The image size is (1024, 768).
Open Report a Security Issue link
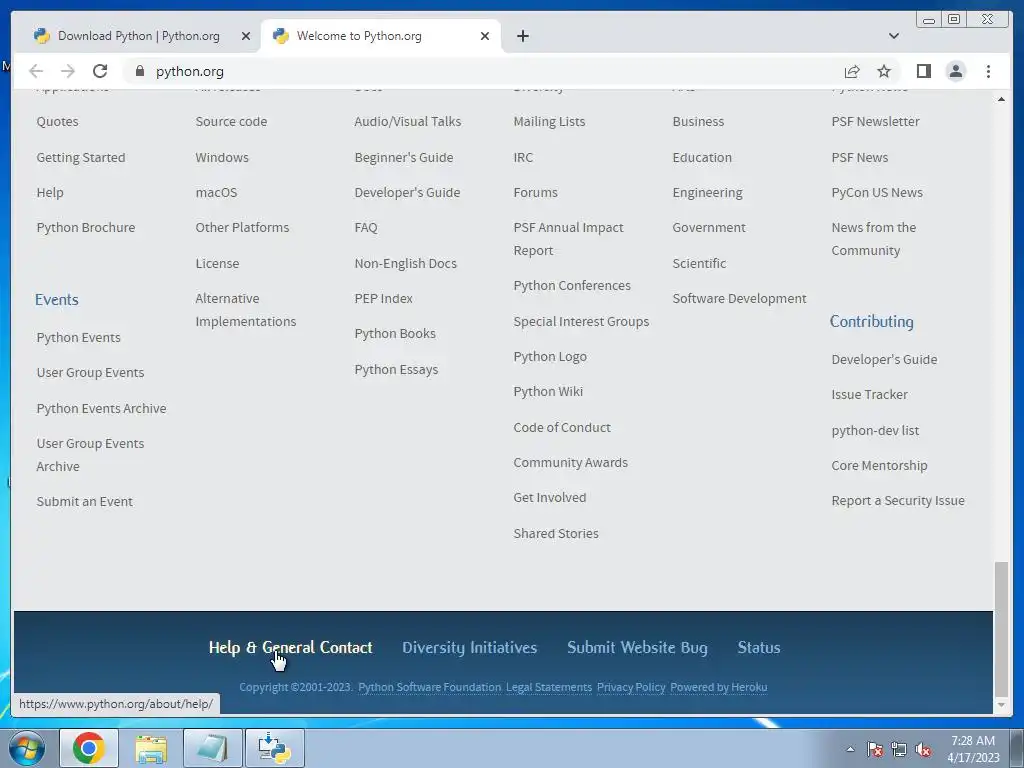[x=898, y=501]
